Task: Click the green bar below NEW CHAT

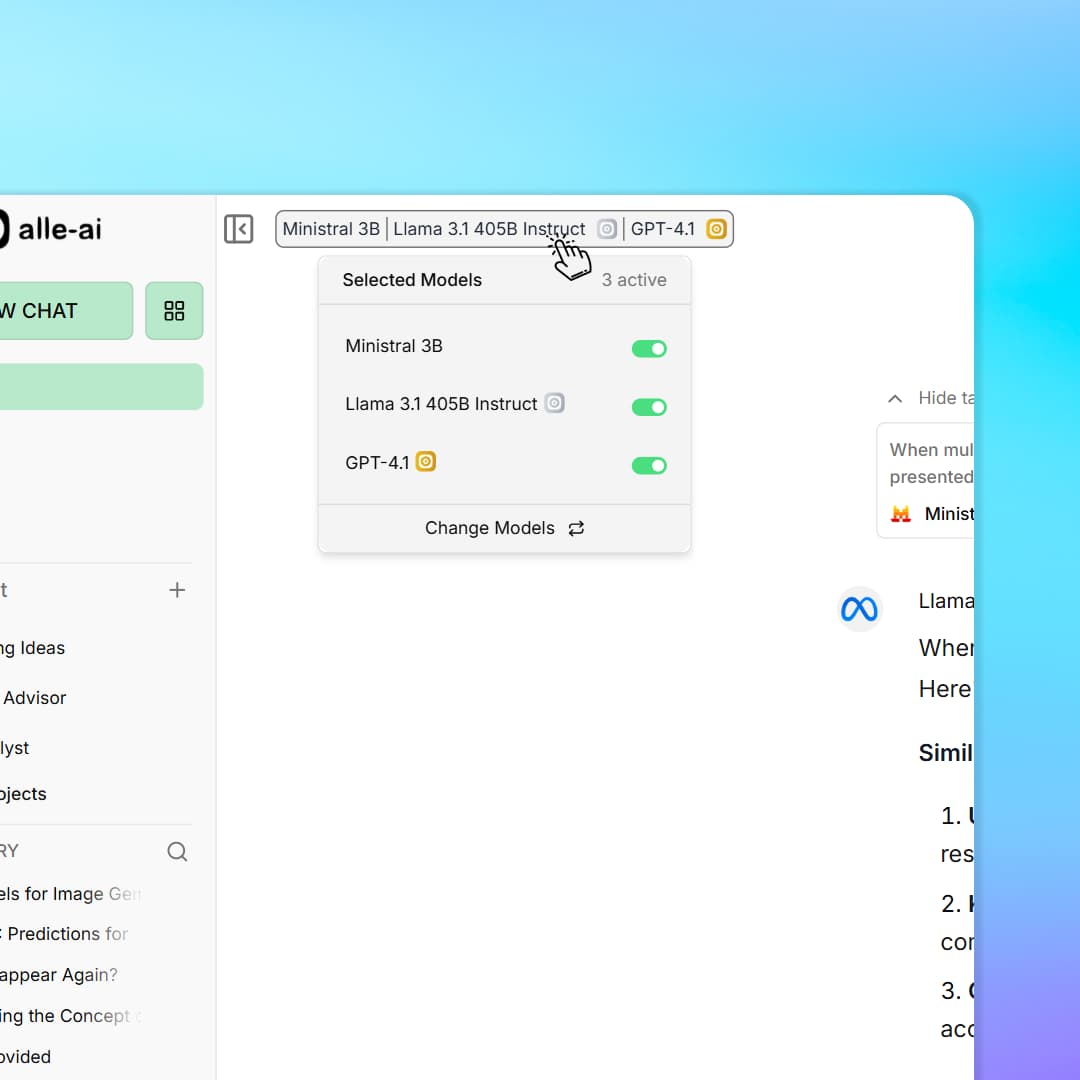Action: click(x=100, y=386)
